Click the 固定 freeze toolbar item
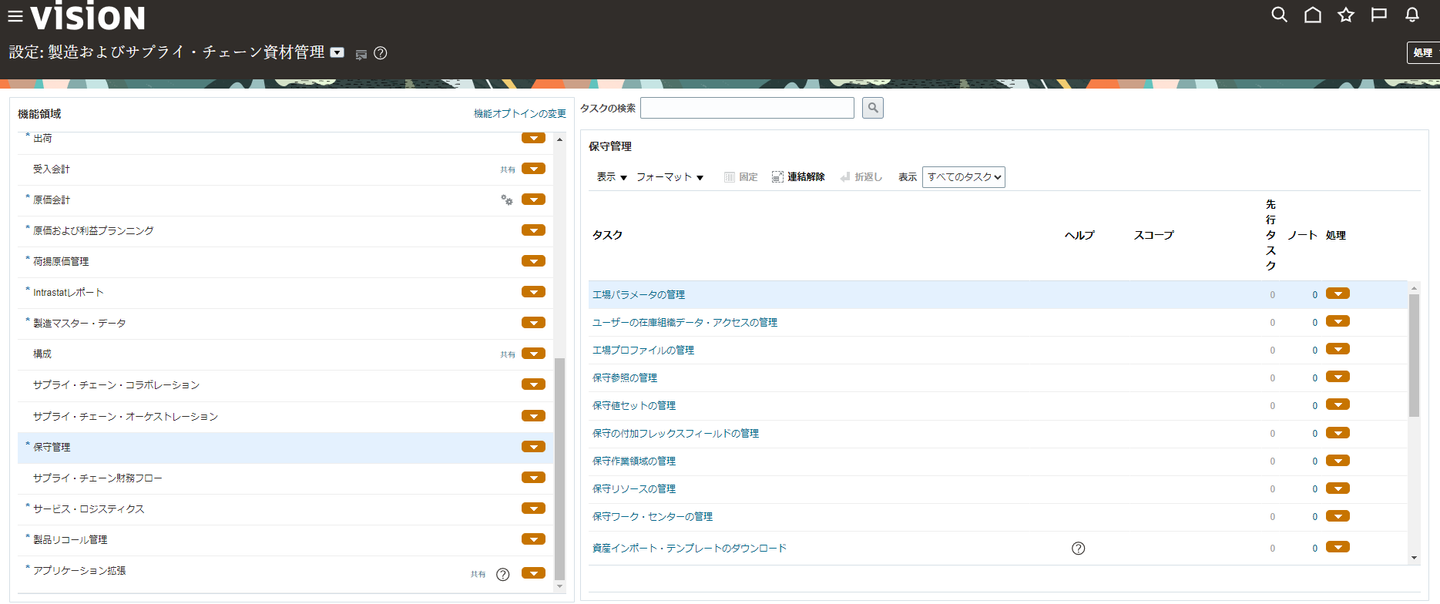This screenshot has height=604, width=1440. point(740,177)
